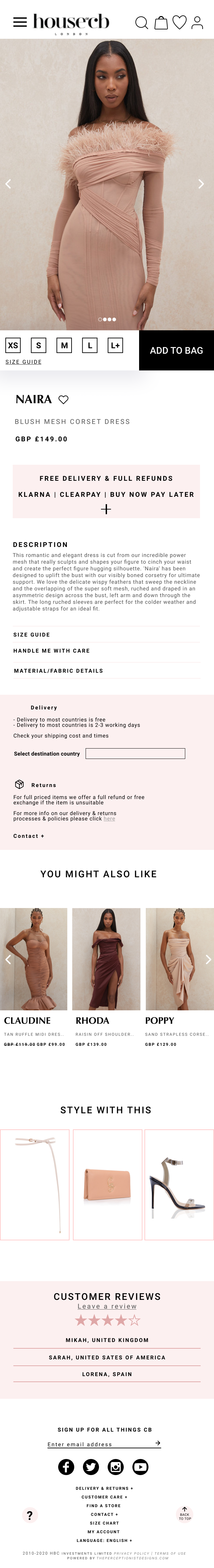The height and width of the screenshot is (1568, 214).
Task: Open the account profile icon
Action: coord(197,23)
